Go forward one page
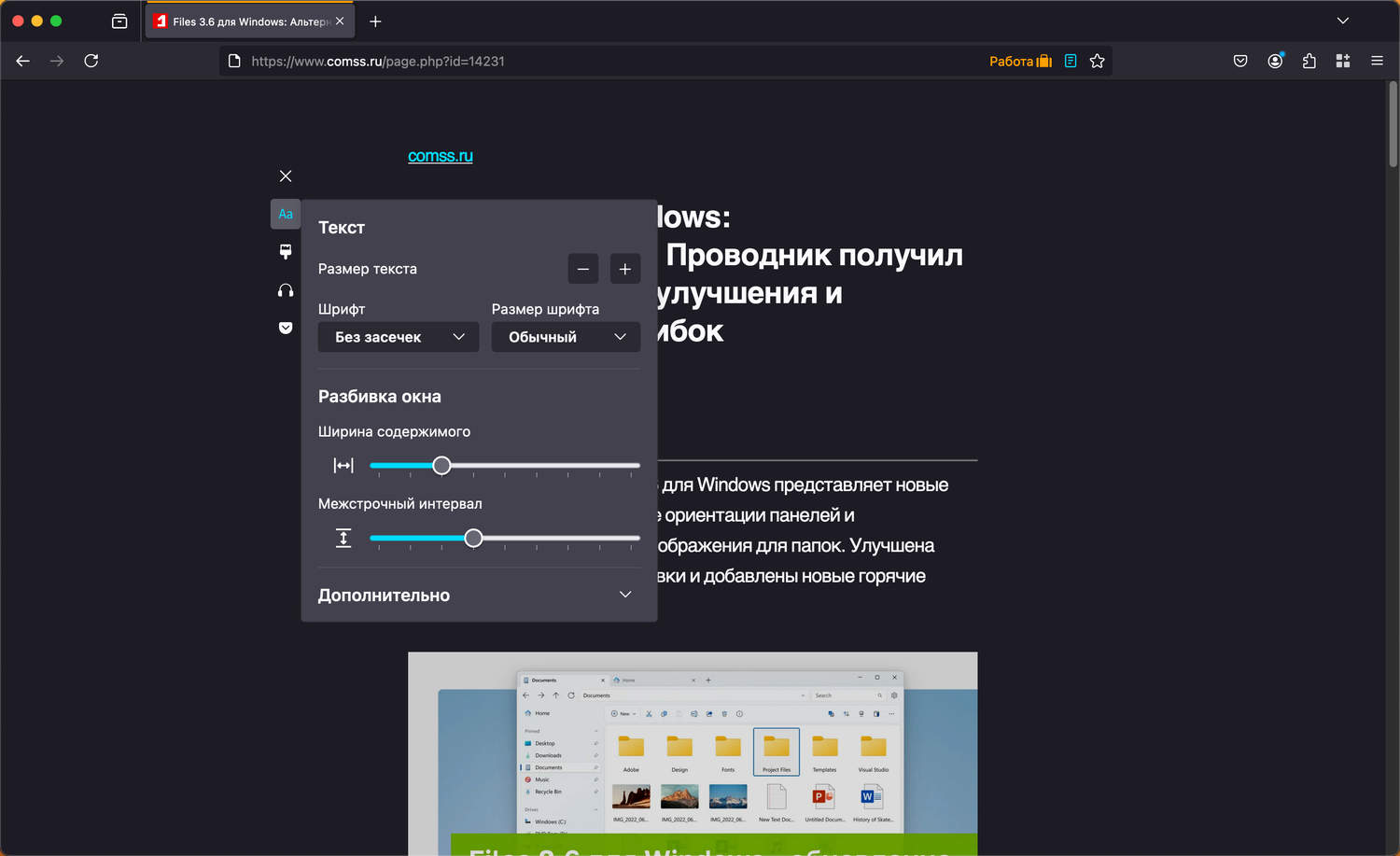The width and height of the screenshot is (1400, 856). tap(57, 61)
